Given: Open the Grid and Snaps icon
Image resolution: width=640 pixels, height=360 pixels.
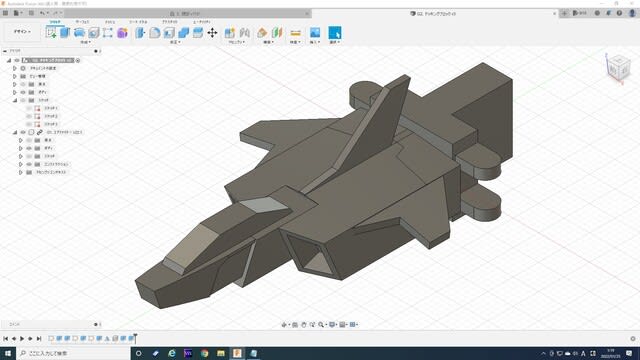Looking at the screenshot, I should point(342,324).
